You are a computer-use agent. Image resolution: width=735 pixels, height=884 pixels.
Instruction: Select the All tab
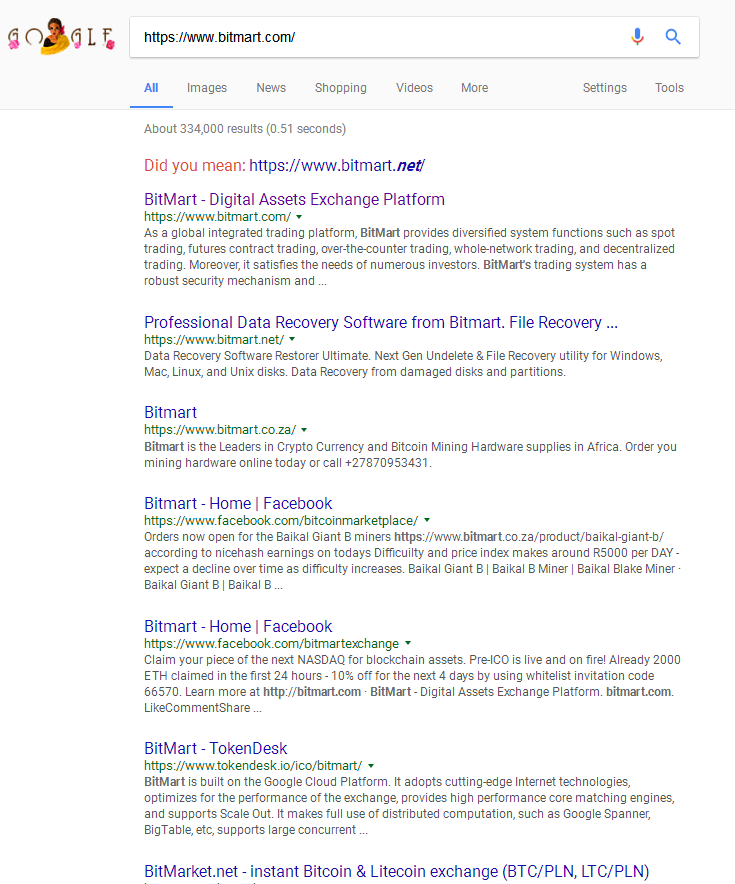(151, 88)
